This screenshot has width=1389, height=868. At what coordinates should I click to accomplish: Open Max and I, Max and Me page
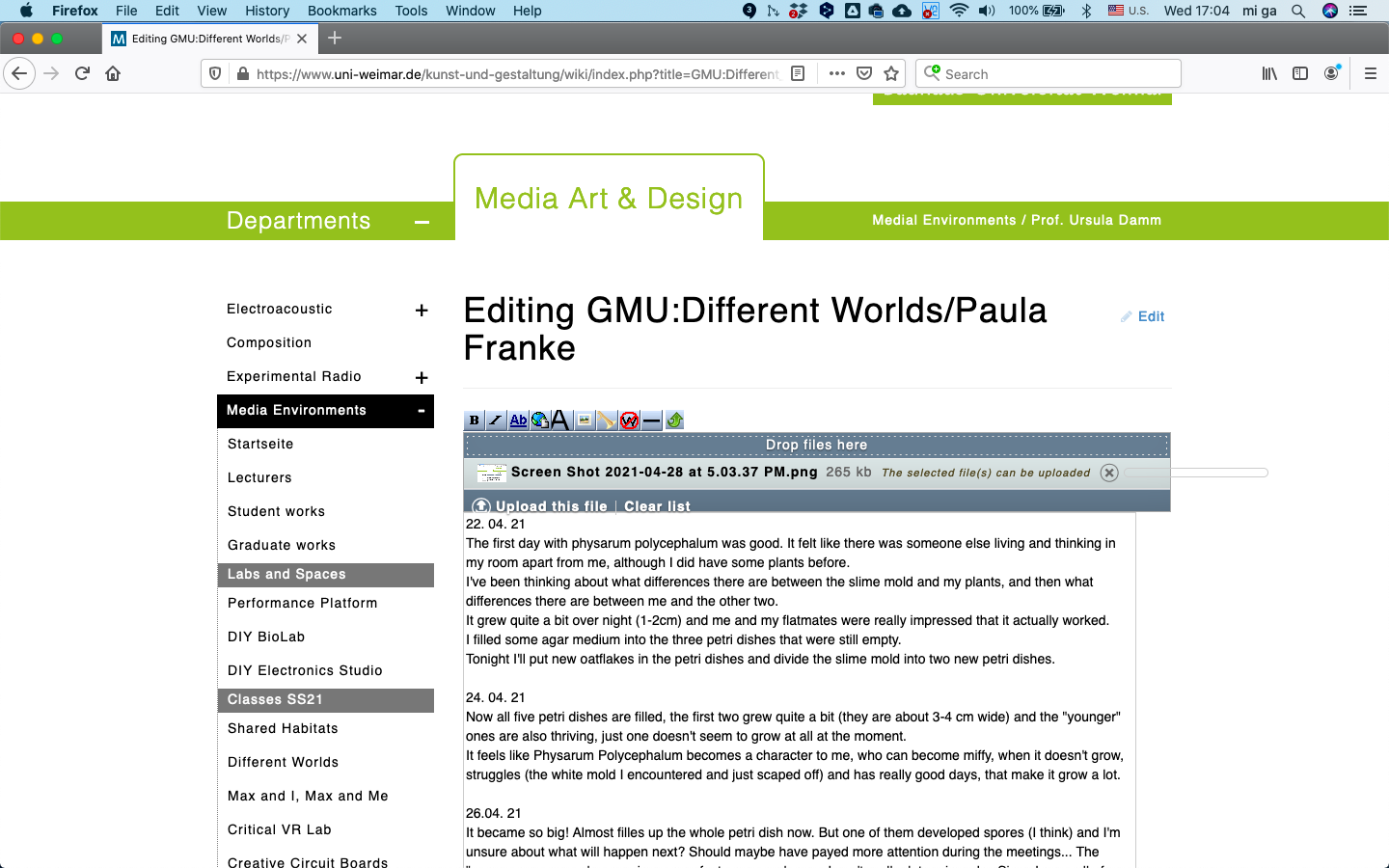point(308,796)
